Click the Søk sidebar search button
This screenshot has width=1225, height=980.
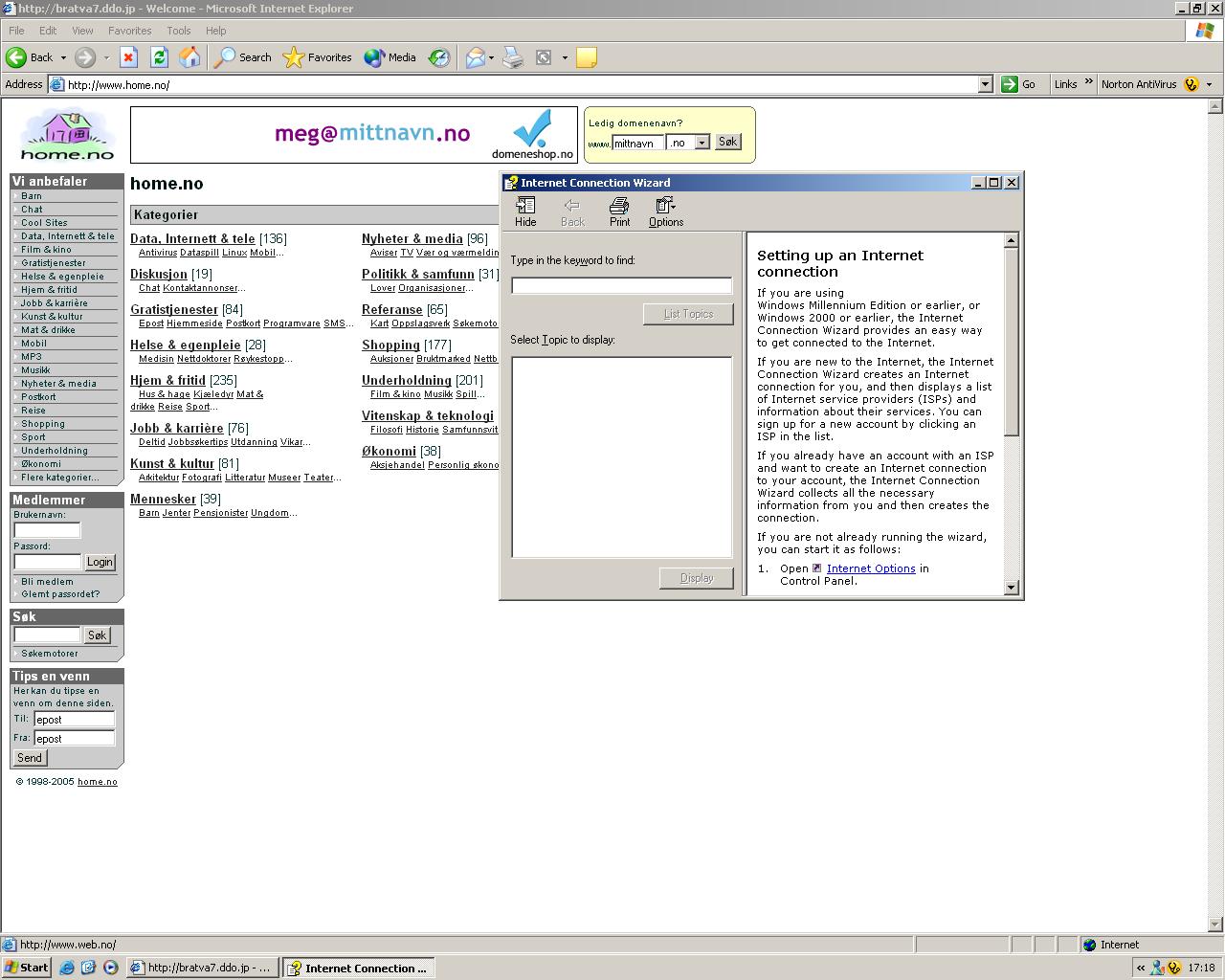click(x=97, y=635)
